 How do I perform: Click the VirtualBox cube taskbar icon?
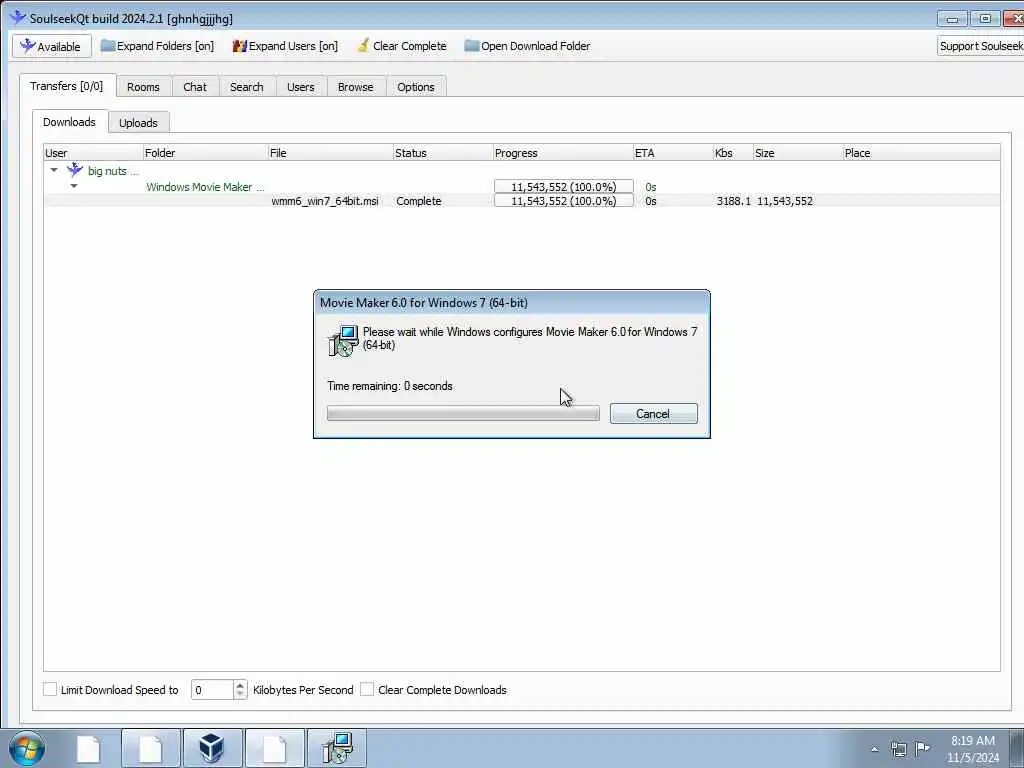coord(212,748)
